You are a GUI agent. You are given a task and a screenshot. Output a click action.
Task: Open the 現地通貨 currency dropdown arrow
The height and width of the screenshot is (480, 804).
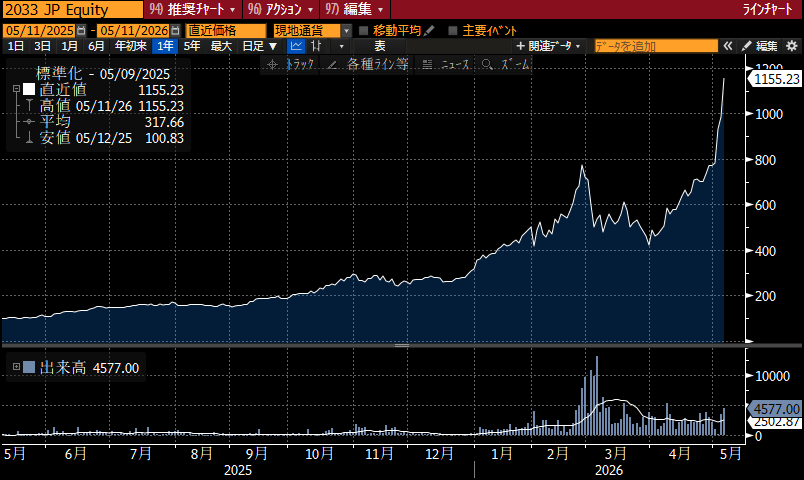click(347, 31)
